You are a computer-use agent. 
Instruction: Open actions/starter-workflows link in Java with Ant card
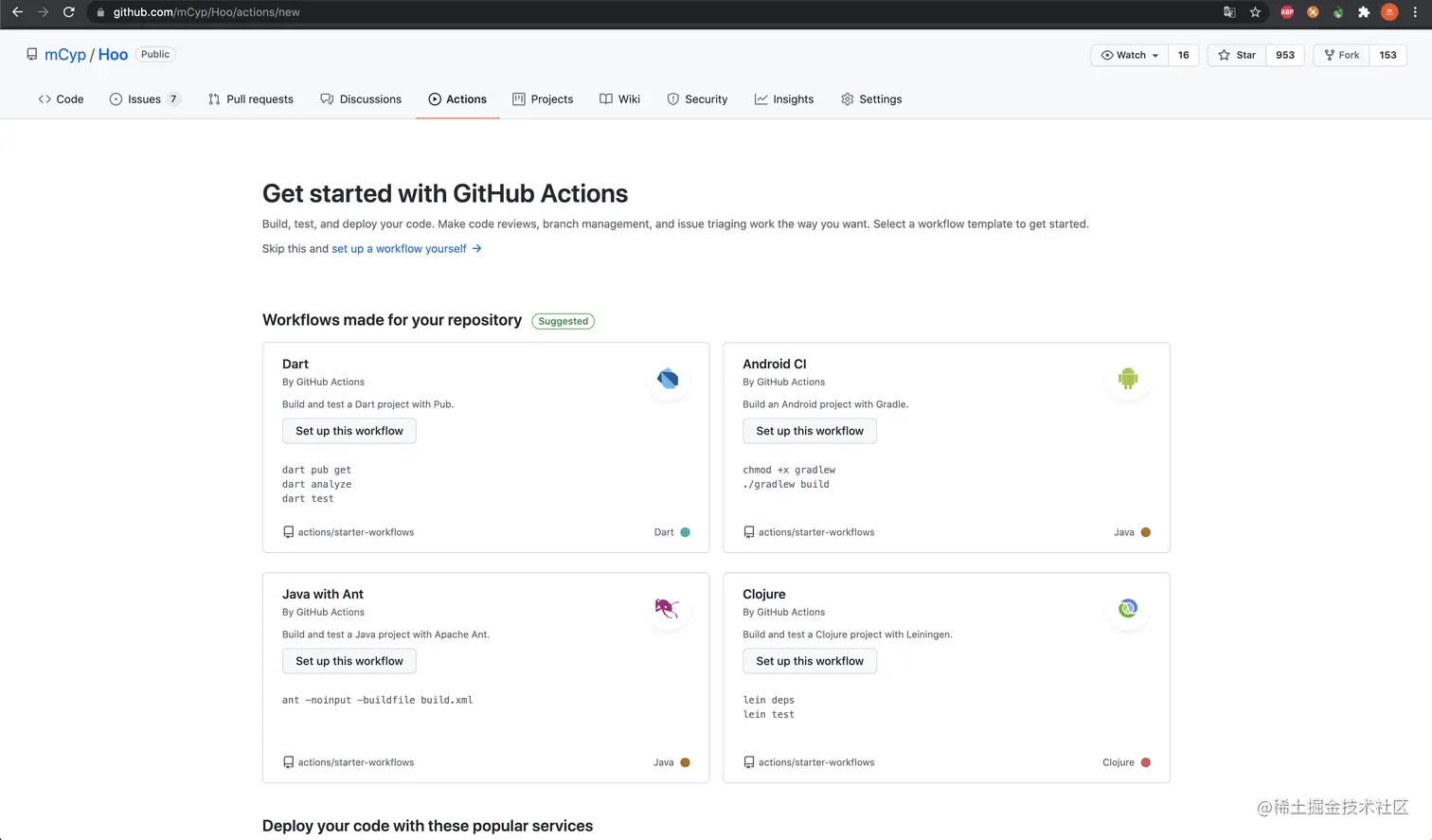(356, 762)
